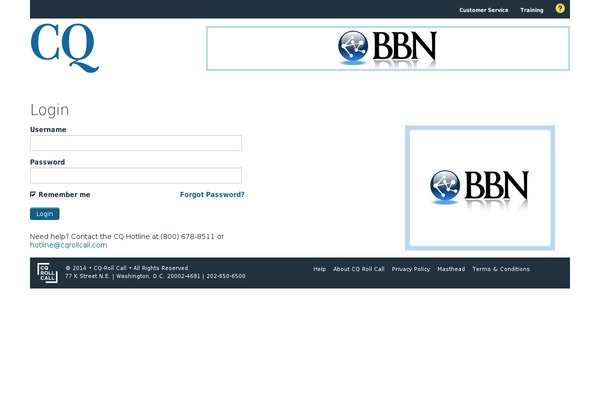The height and width of the screenshot is (400, 600).
Task: Toggle the Remember me checkbox
Action: pyautogui.click(x=33, y=194)
